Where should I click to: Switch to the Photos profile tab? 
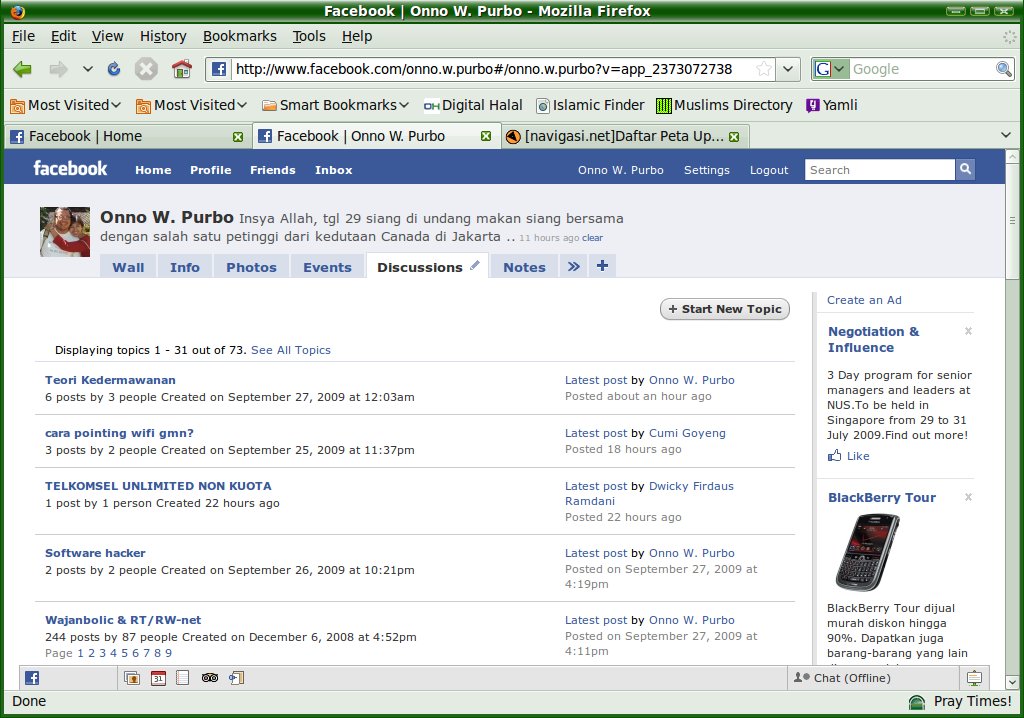(x=251, y=267)
